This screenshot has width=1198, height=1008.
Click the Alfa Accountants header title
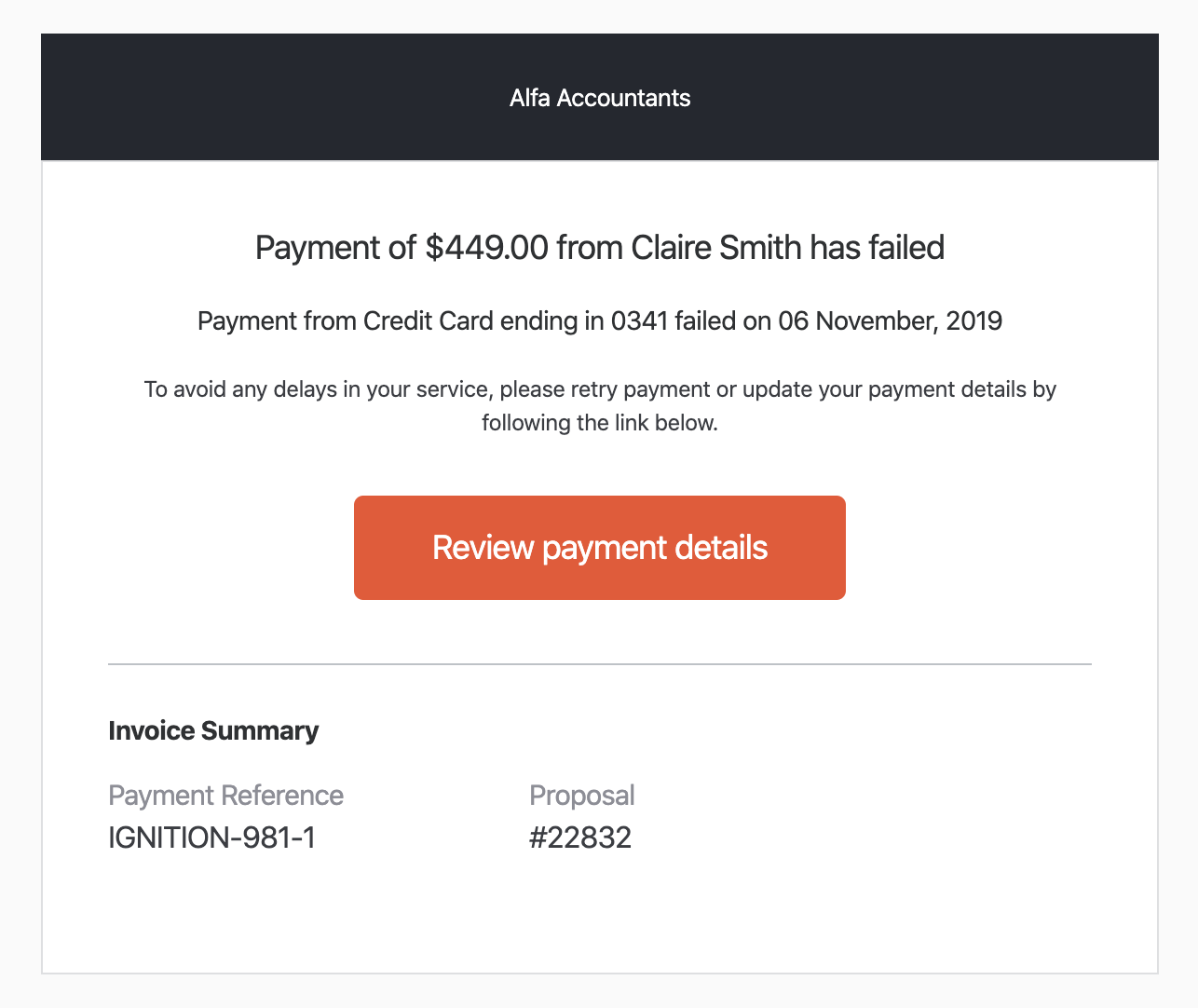[x=599, y=98]
